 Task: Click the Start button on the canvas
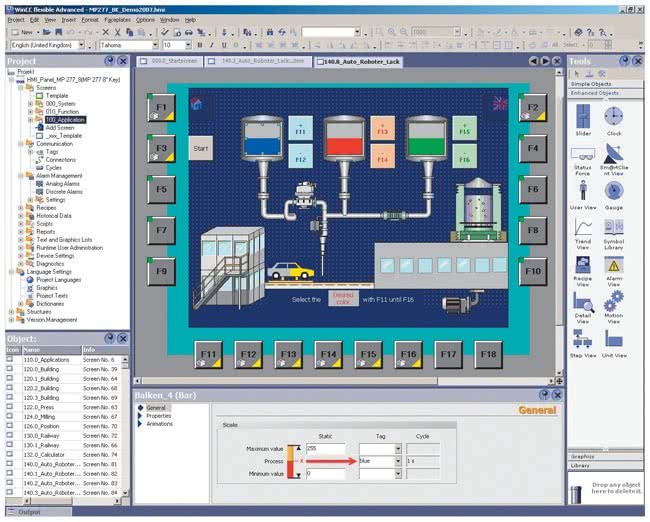pyautogui.click(x=199, y=148)
